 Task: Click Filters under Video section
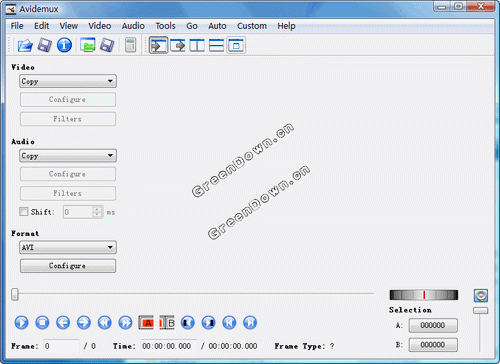[68, 119]
